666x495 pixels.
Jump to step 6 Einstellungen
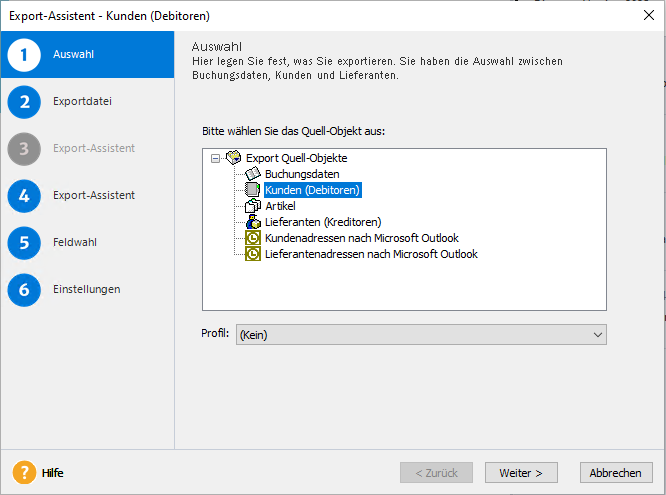(x=88, y=289)
